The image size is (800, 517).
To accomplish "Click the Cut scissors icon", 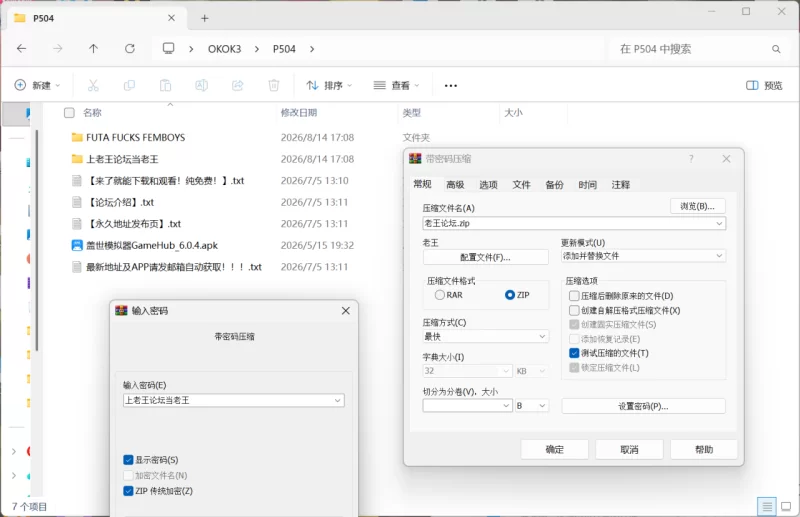I will click(x=93, y=85).
